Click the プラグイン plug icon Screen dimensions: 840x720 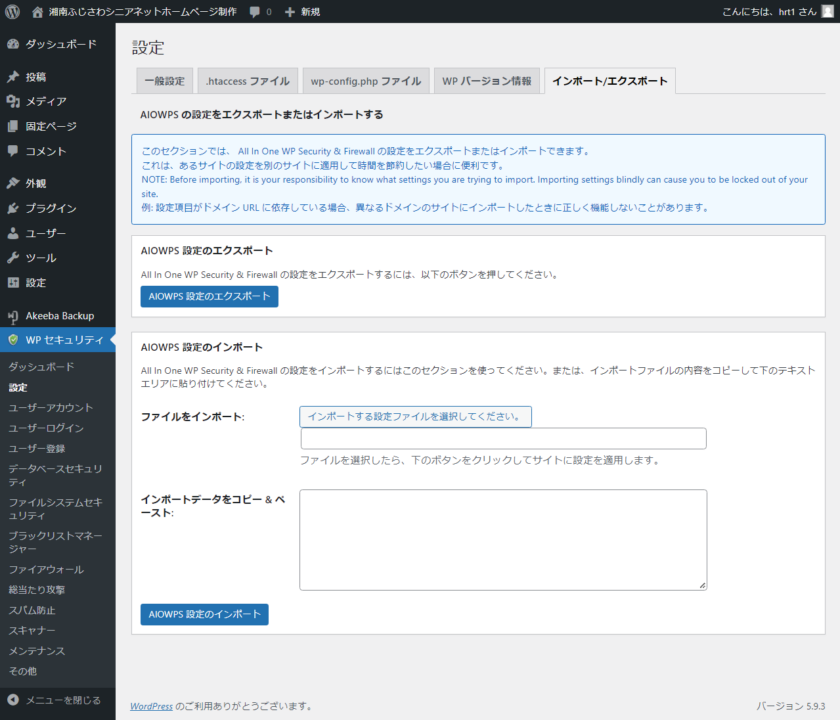(x=13, y=208)
